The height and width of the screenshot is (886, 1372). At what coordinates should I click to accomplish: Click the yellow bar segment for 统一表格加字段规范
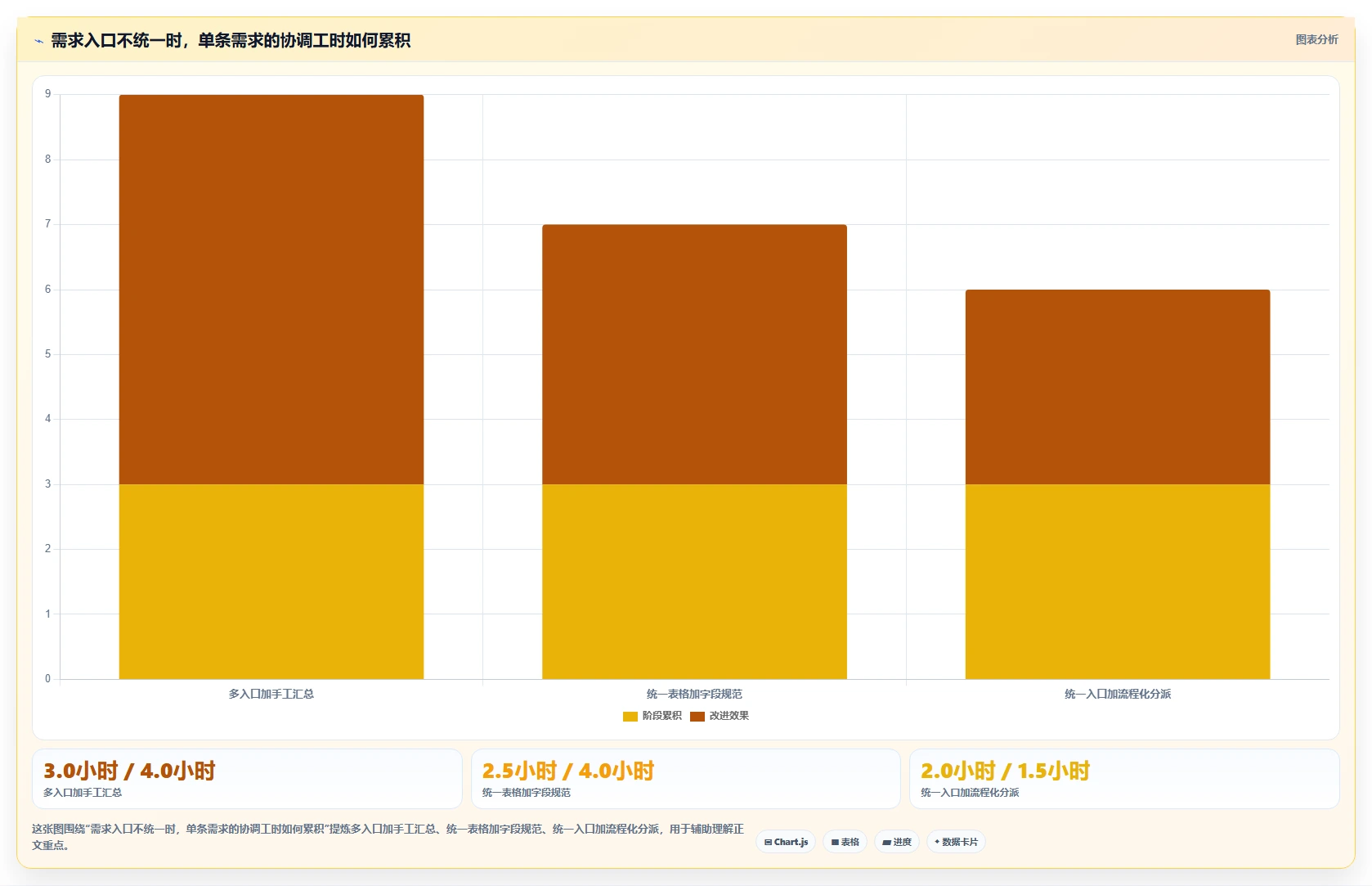click(694, 582)
